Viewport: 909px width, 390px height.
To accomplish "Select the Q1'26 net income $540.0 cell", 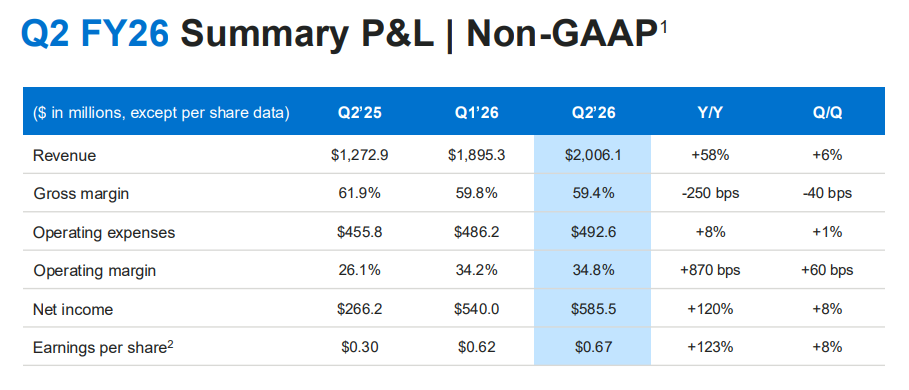I will point(476,309).
